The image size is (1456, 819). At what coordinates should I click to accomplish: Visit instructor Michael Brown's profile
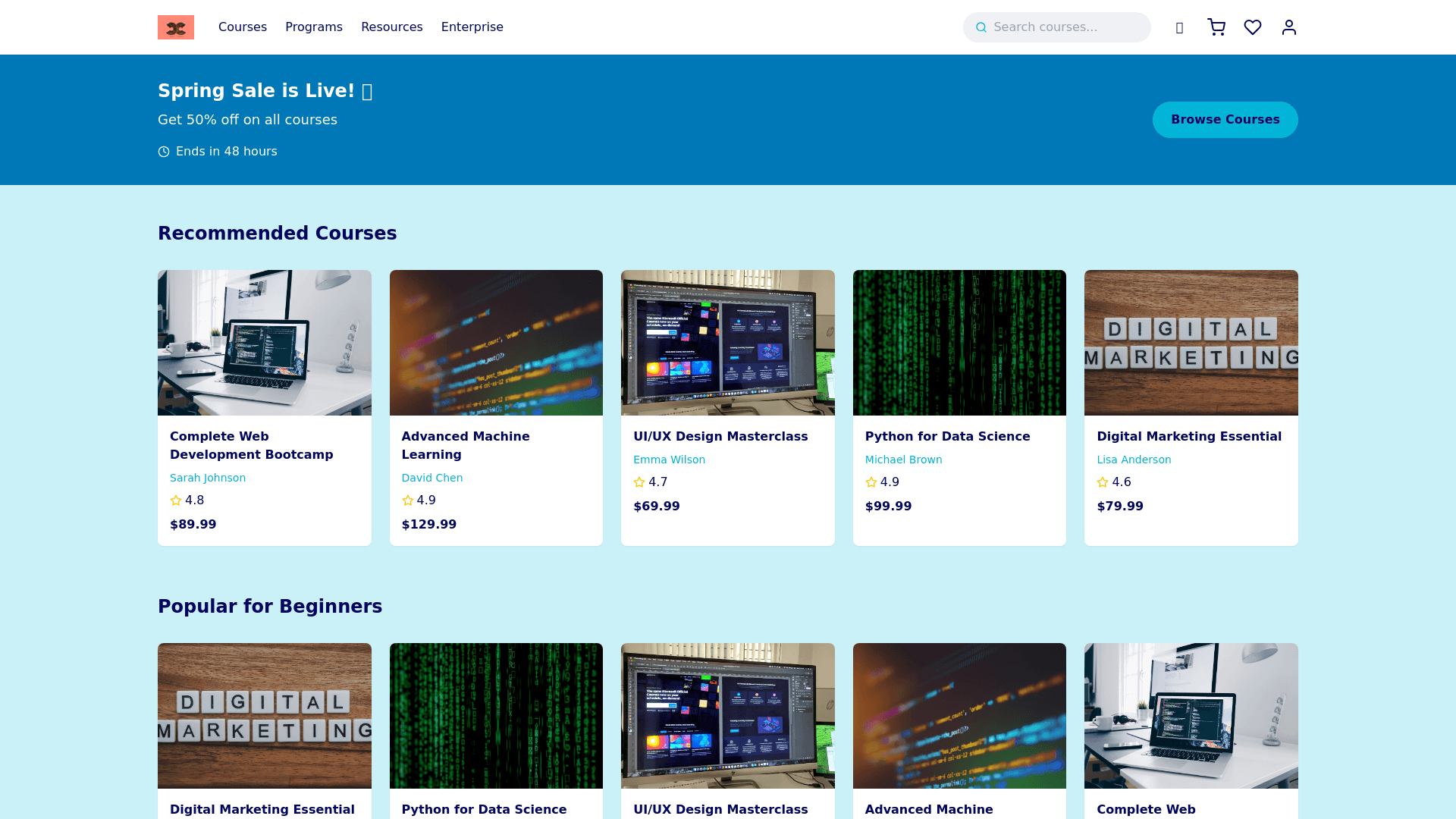tap(904, 460)
